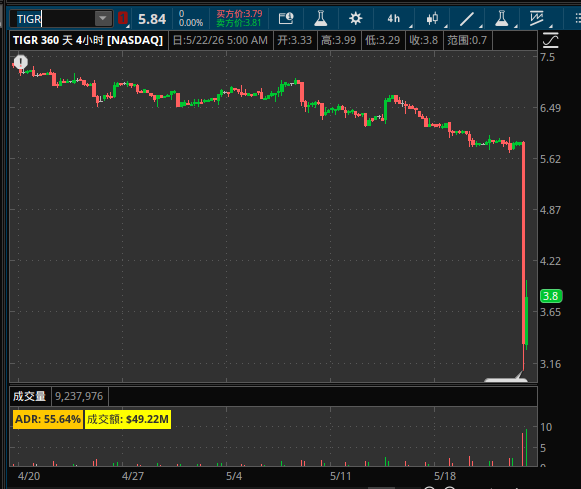Viewport: 581px width, 489px height.
Task: Click the range value 范围:0.7
Action: pyautogui.click(x=467, y=40)
